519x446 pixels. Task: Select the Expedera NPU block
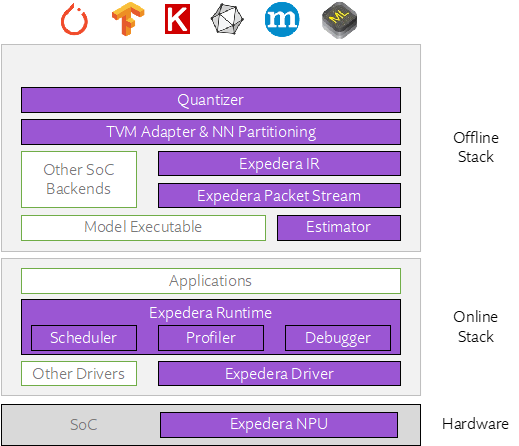pyautogui.click(x=279, y=425)
